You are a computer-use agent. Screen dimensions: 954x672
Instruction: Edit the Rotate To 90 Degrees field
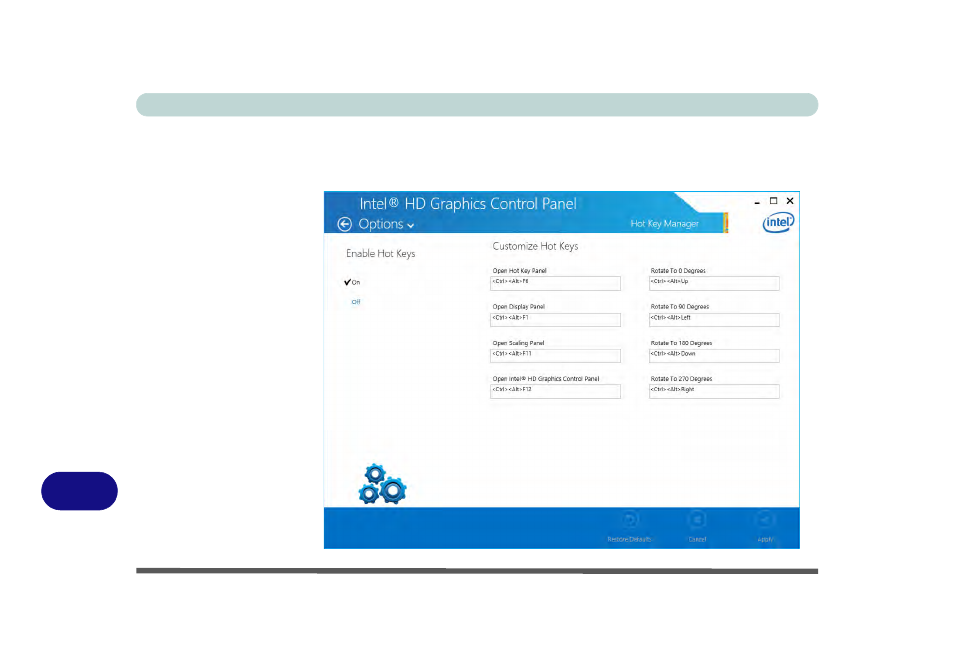[714, 320]
